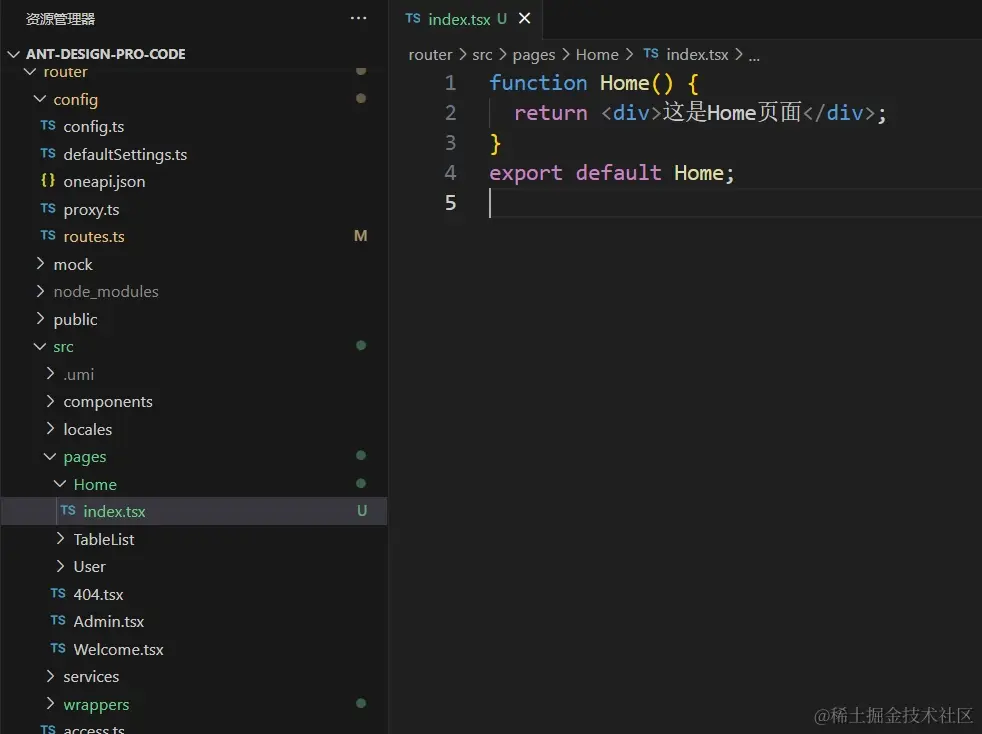Click the src breadcrumb segment
This screenshot has height=734, width=982.
tap(482, 55)
